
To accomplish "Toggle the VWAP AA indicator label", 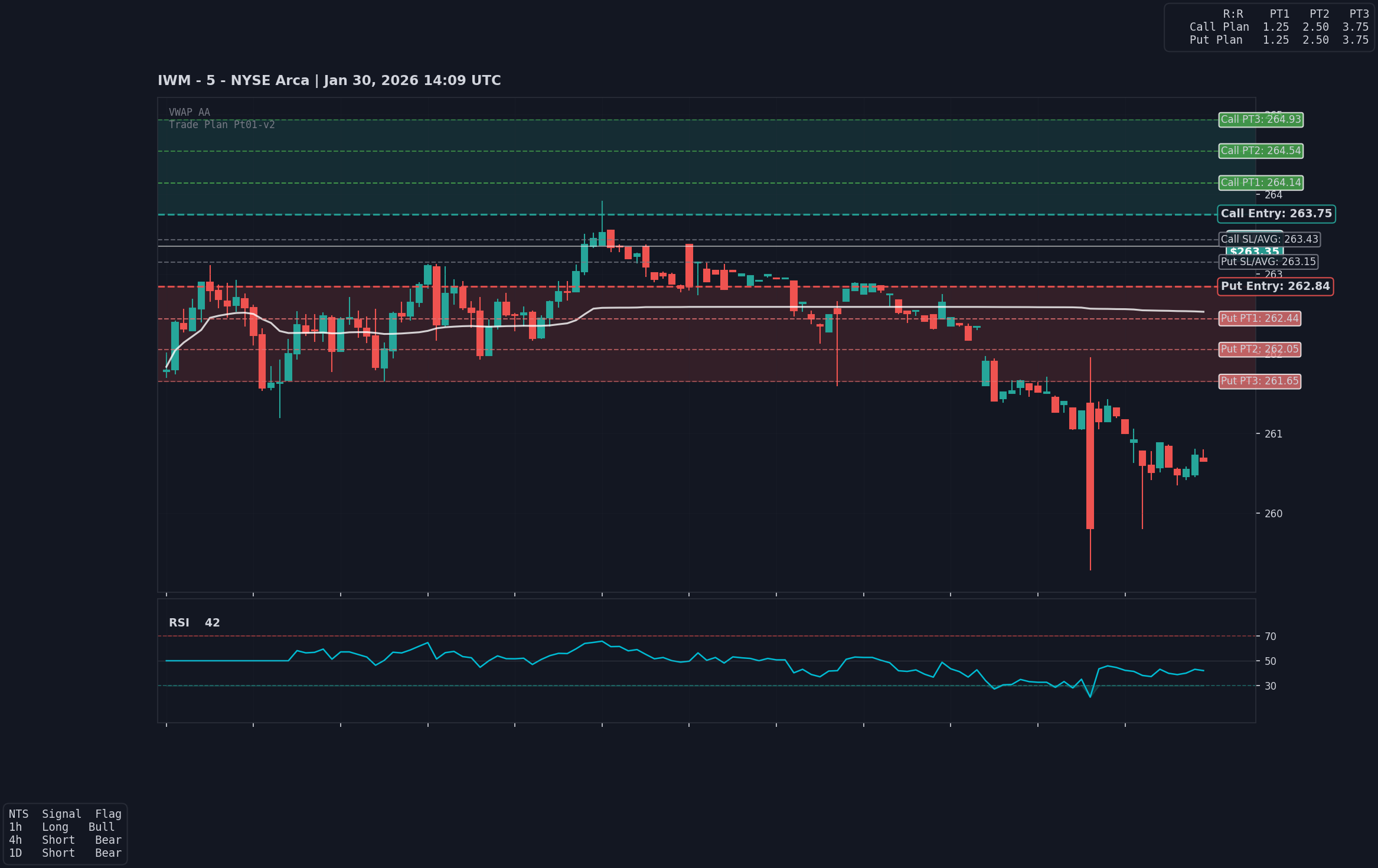I will (x=189, y=112).
